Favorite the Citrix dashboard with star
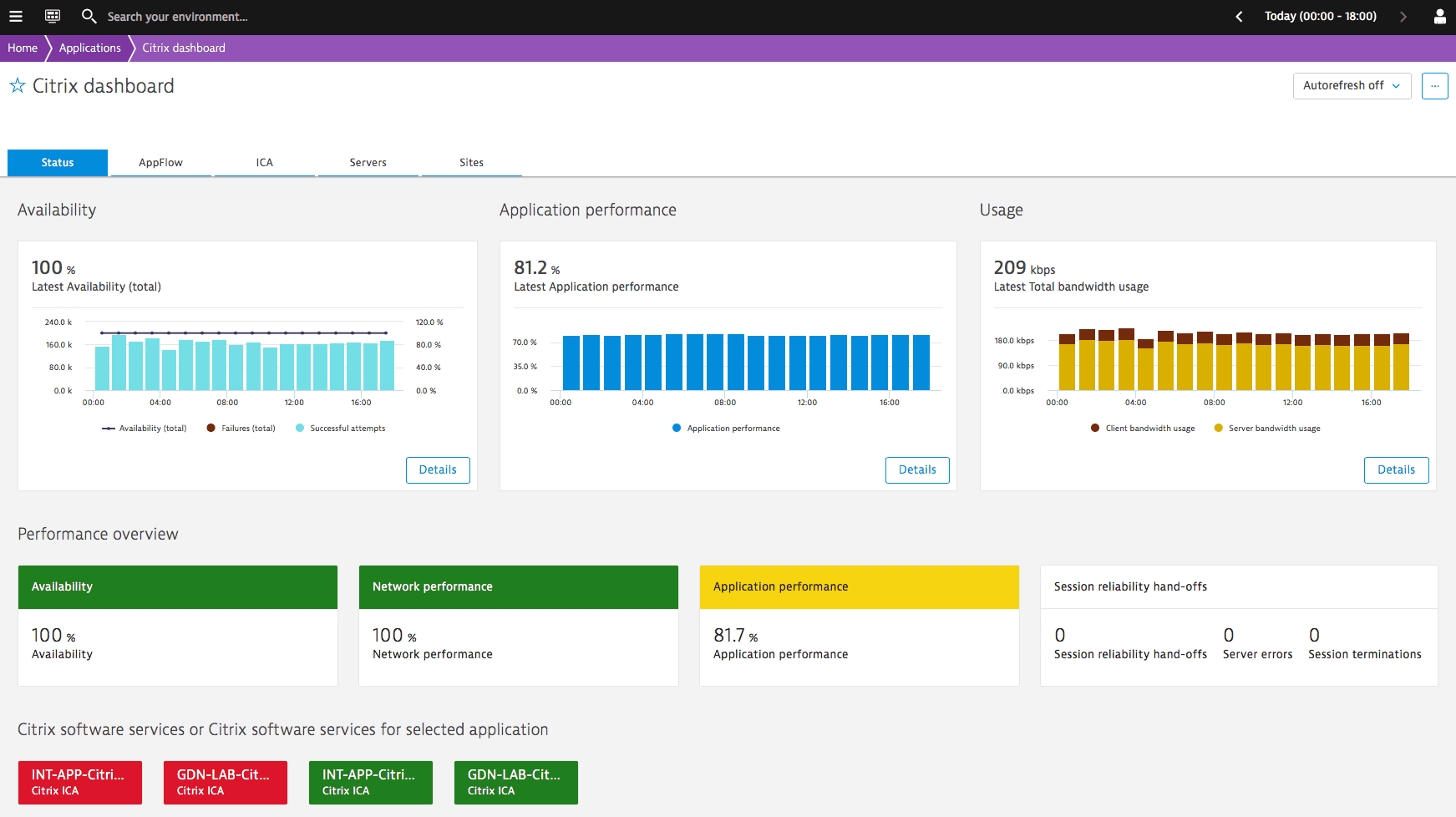 [17, 85]
